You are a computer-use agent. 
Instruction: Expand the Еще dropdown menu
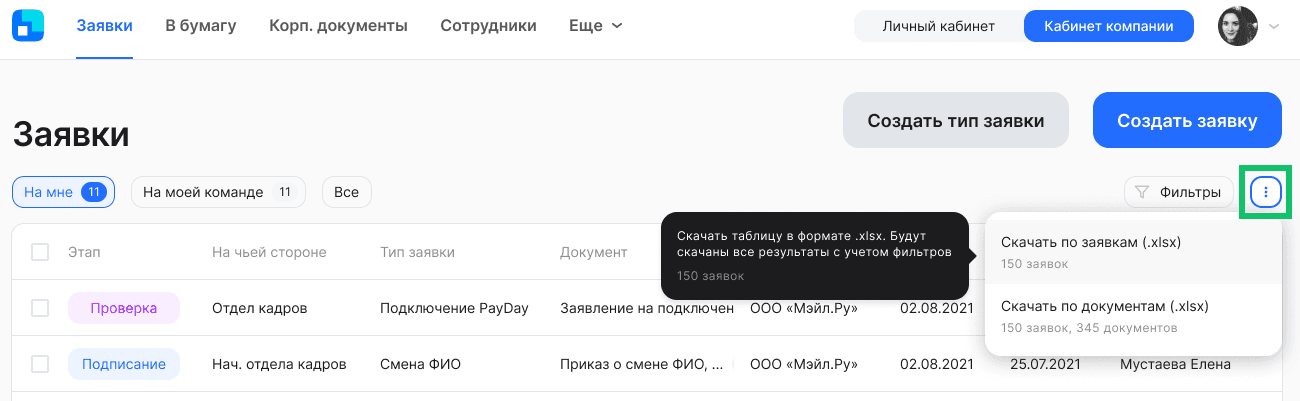coord(595,26)
